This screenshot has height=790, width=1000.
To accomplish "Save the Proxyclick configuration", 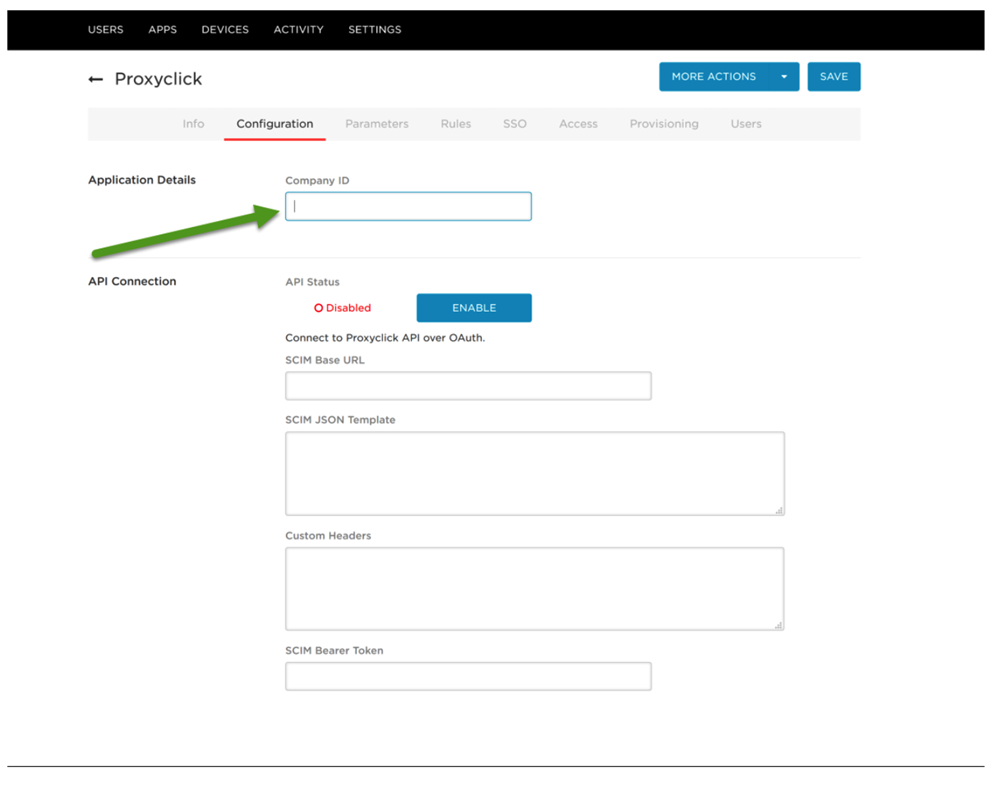I will click(x=834, y=77).
